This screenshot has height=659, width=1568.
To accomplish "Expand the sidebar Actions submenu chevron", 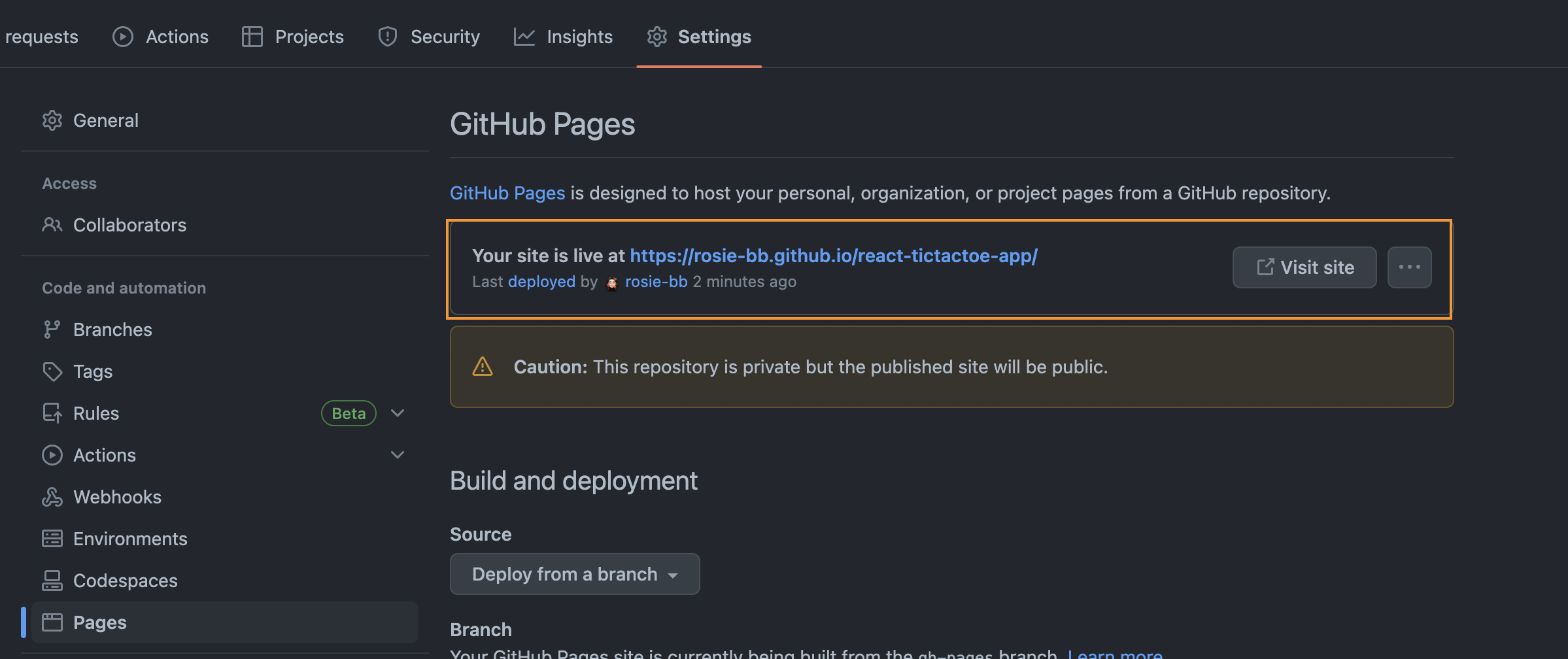I will [x=398, y=455].
